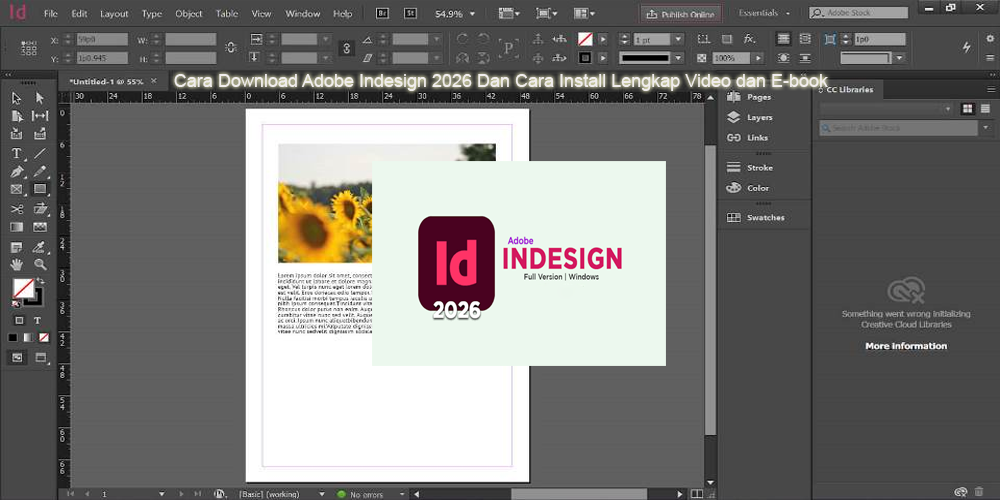
Task: Click the Quick Apply lightning icon
Action: 967,47
